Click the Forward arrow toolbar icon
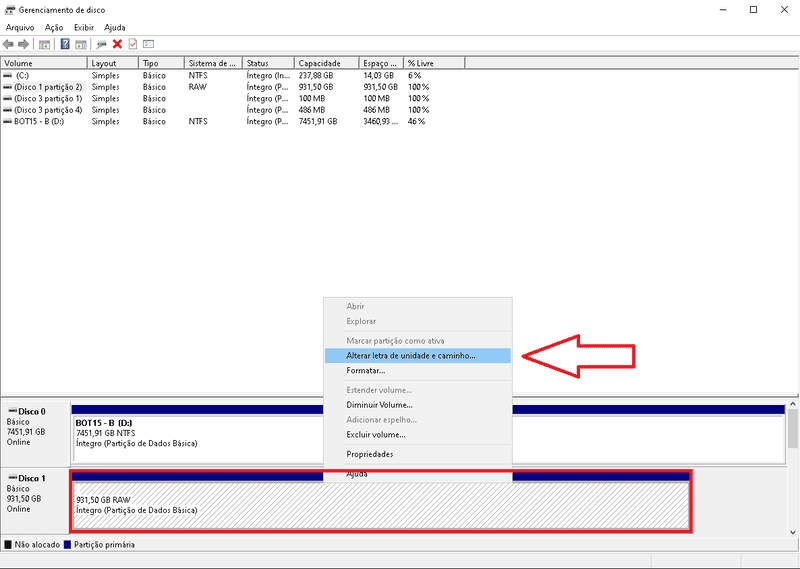800x569 pixels. pos(23,44)
